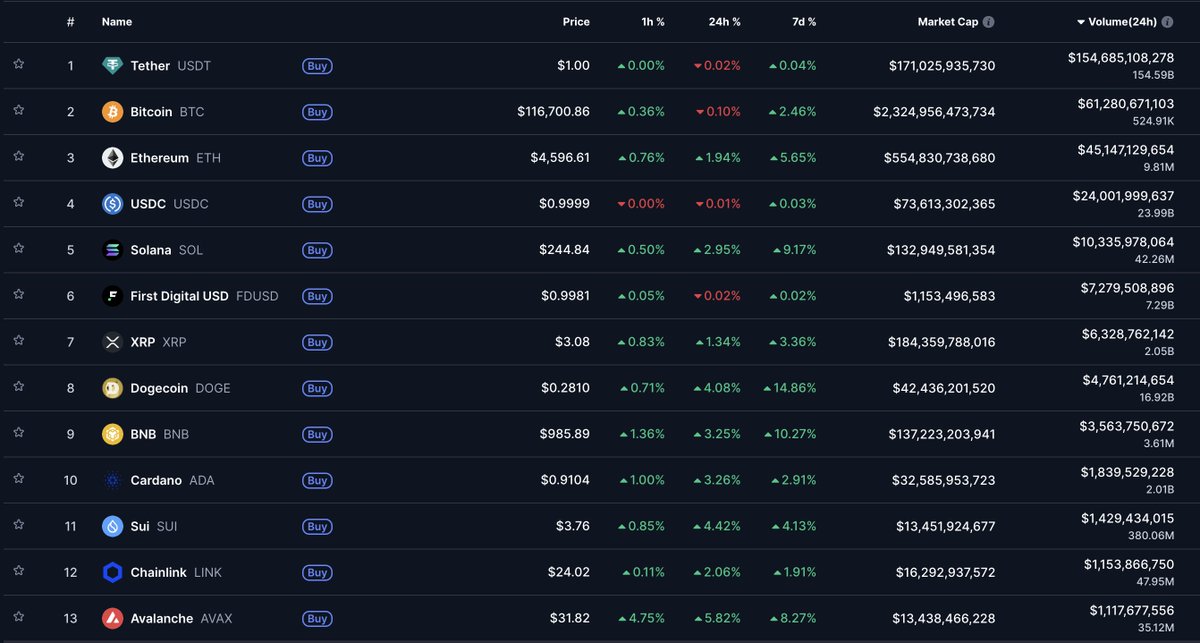This screenshot has width=1200, height=643.
Task: Click the Tether coin logo
Action: click(x=112, y=66)
